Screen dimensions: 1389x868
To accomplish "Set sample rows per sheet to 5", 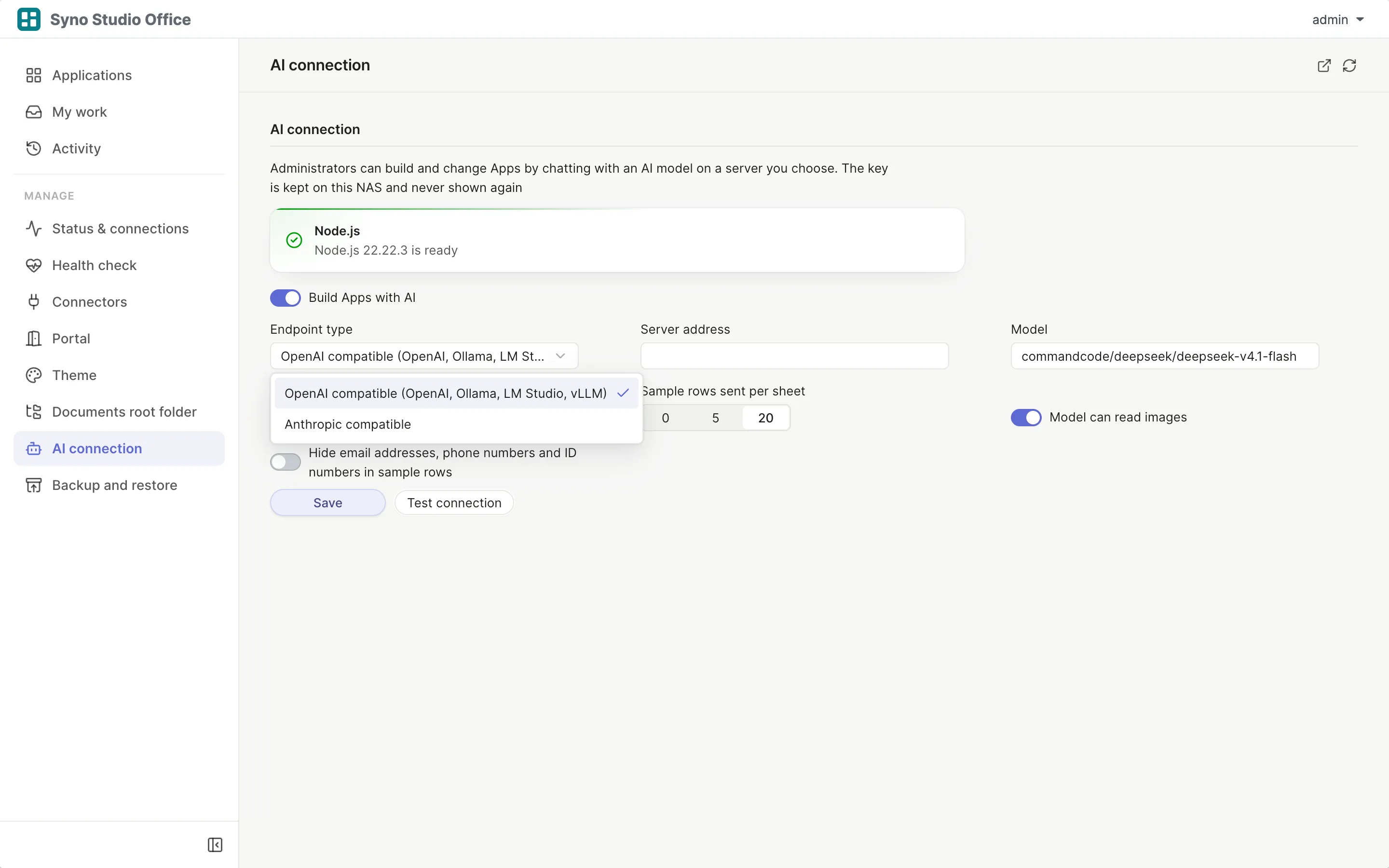I will [x=716, y=418].
